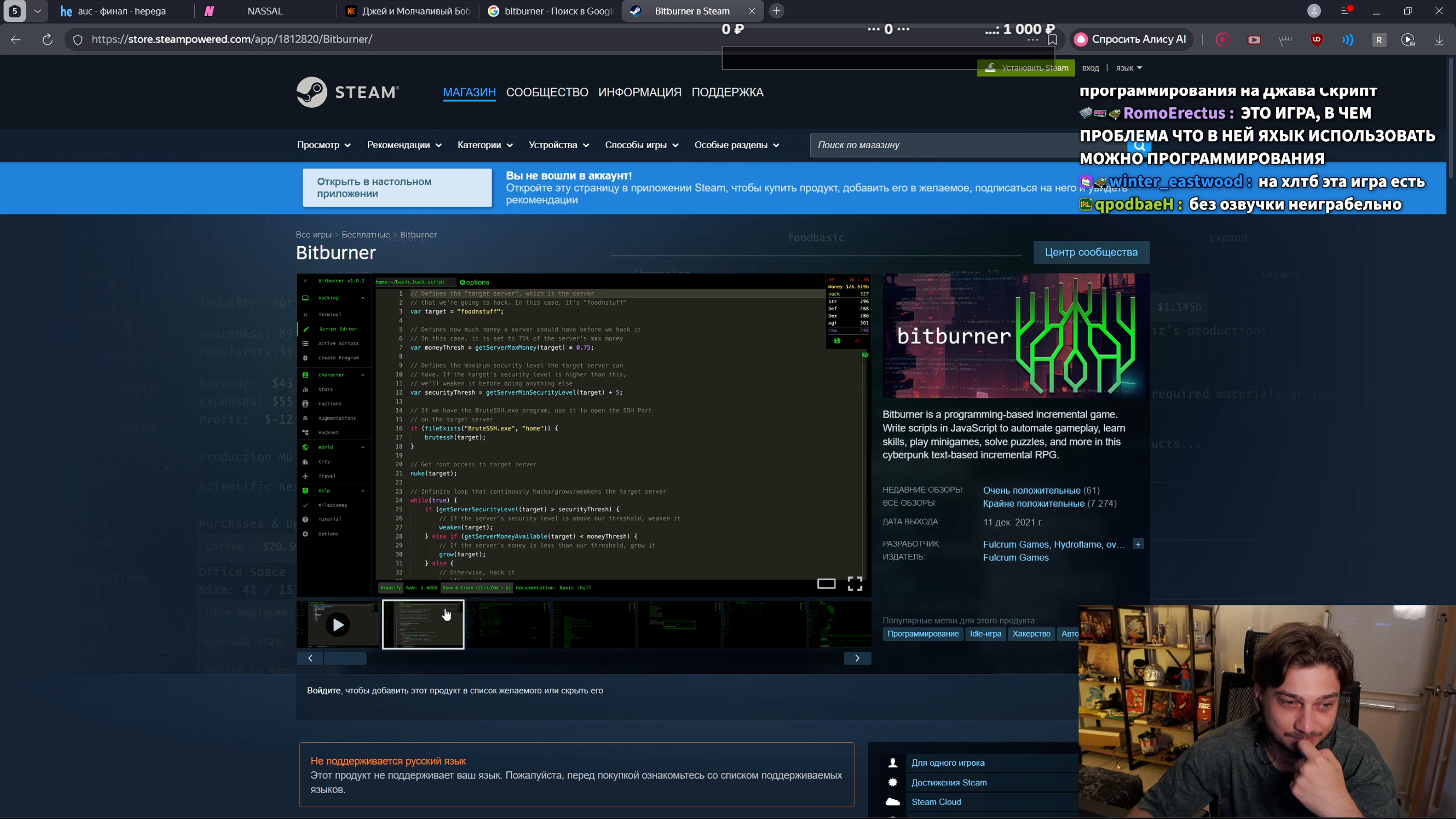Viewport: 1456px width, 819px height.
Task: Click the вход login link
Action: 1090,68
